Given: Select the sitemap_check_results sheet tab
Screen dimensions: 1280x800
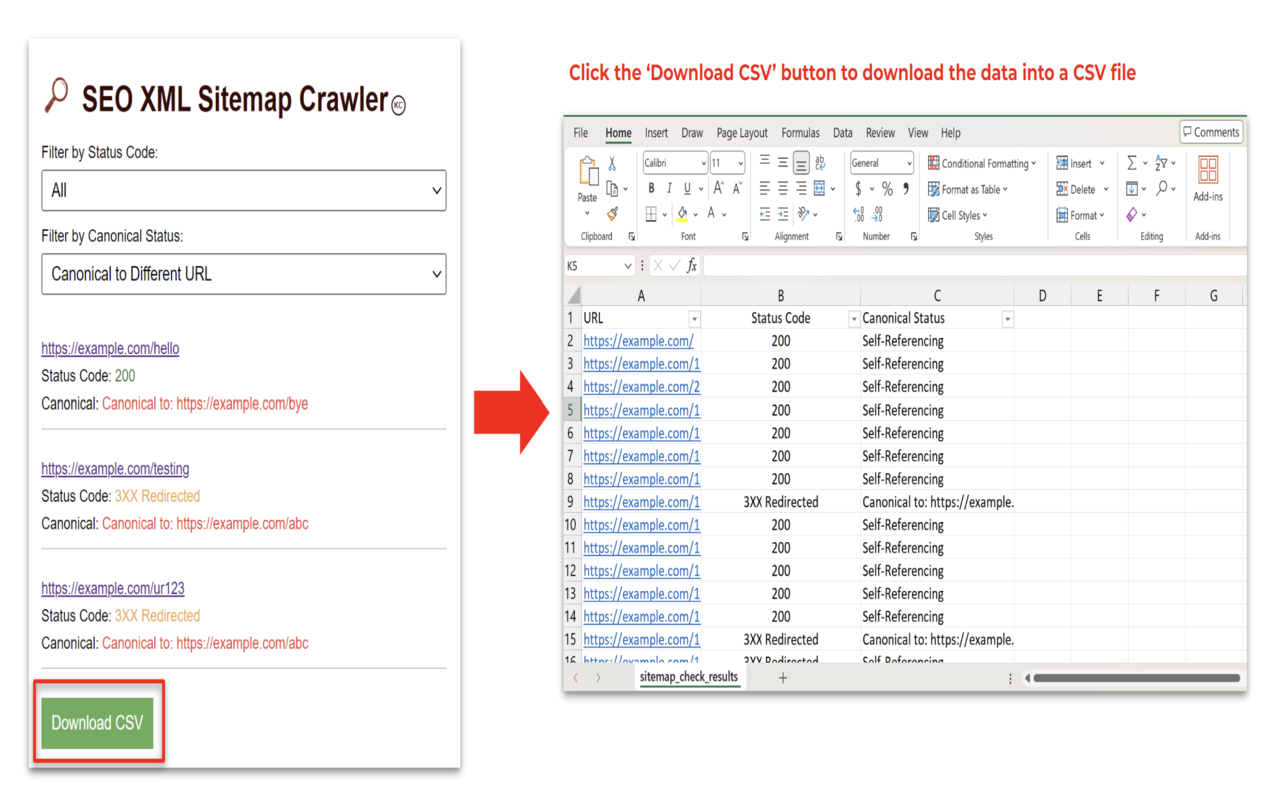Looking at the screenshot, I should 689,677.
